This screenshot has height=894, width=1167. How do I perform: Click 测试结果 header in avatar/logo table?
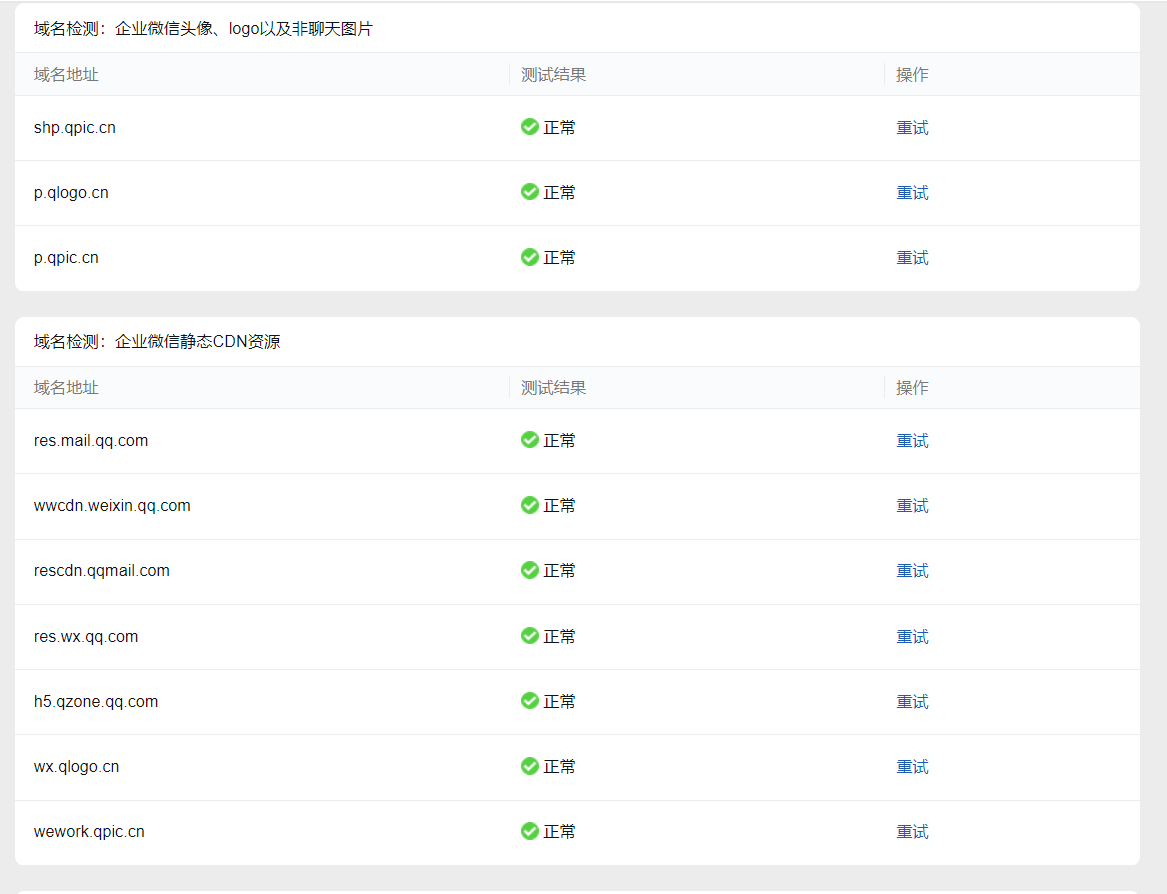click(553, 74)
